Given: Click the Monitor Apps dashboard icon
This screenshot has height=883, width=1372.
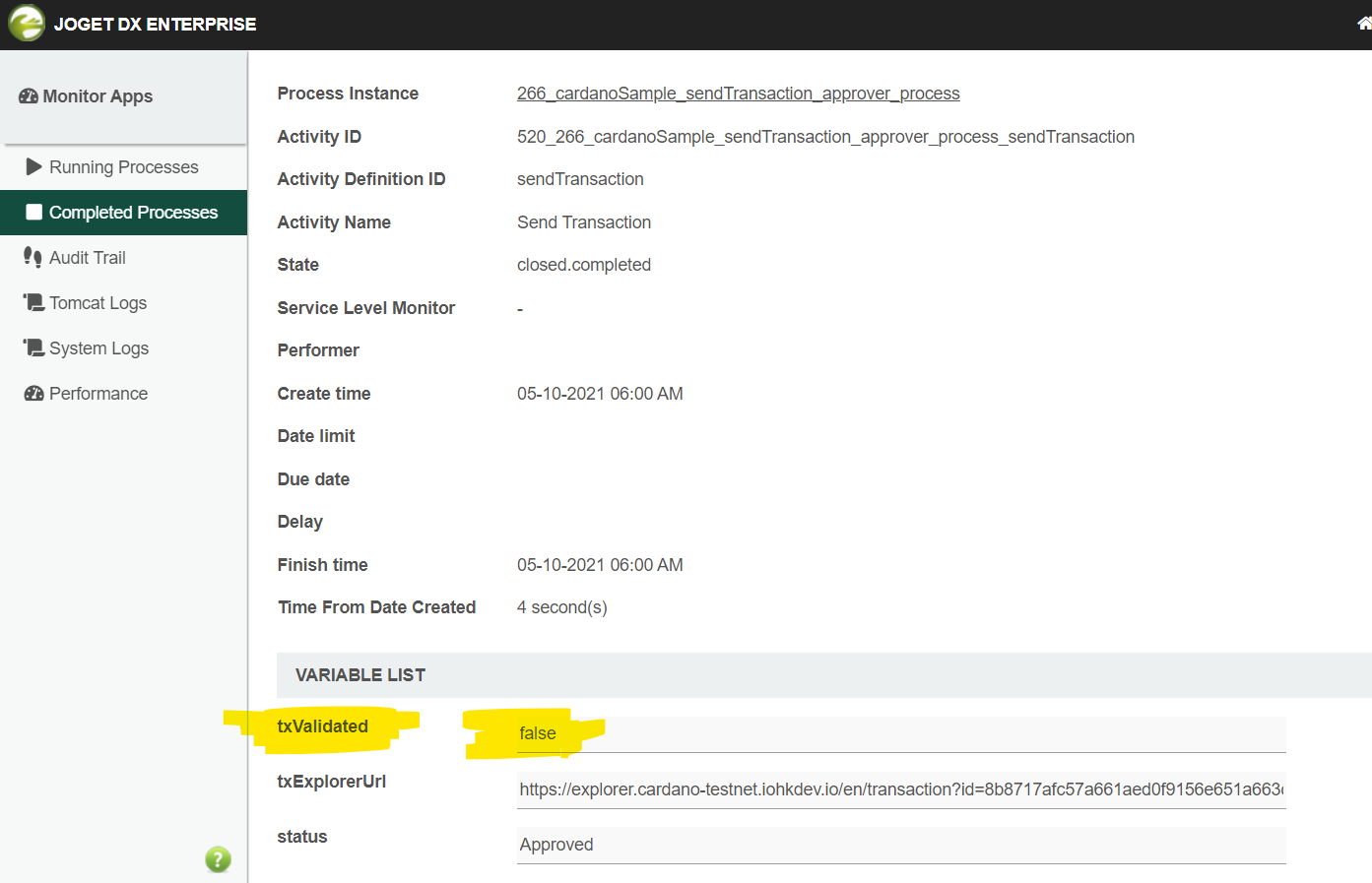Looking at the screenshot, I should [29, 96].
